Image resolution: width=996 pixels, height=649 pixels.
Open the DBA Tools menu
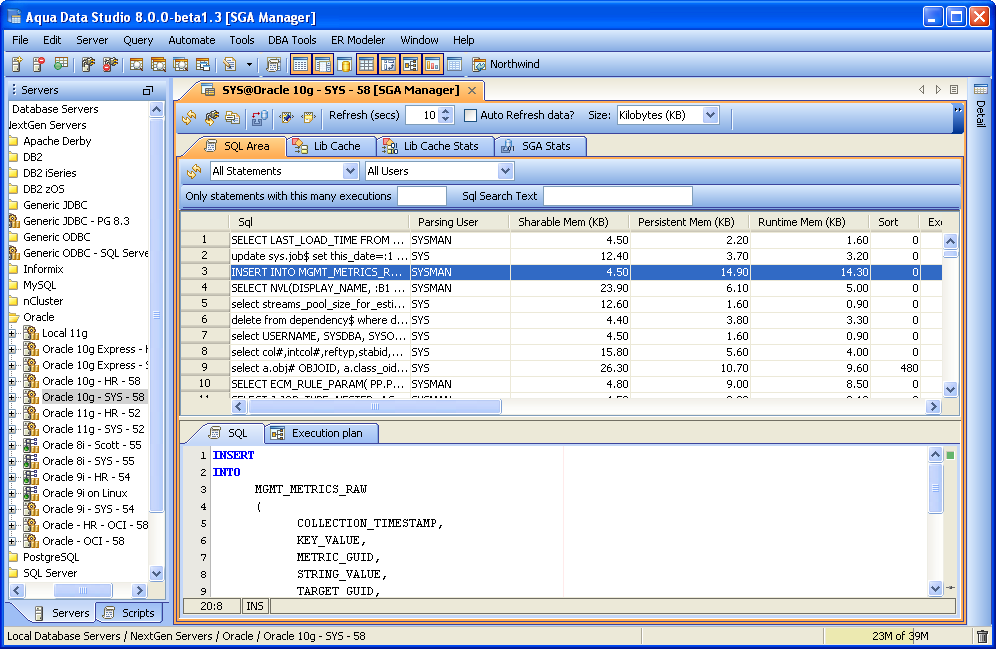292,40
